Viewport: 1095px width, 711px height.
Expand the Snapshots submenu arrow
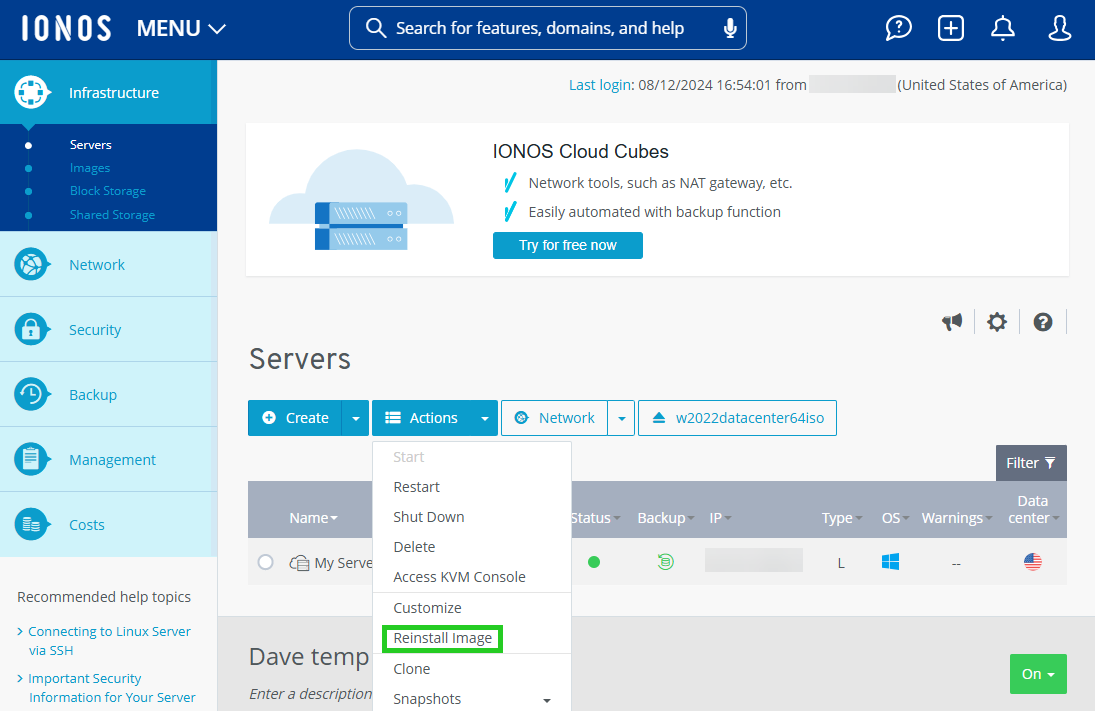(547, 699)
